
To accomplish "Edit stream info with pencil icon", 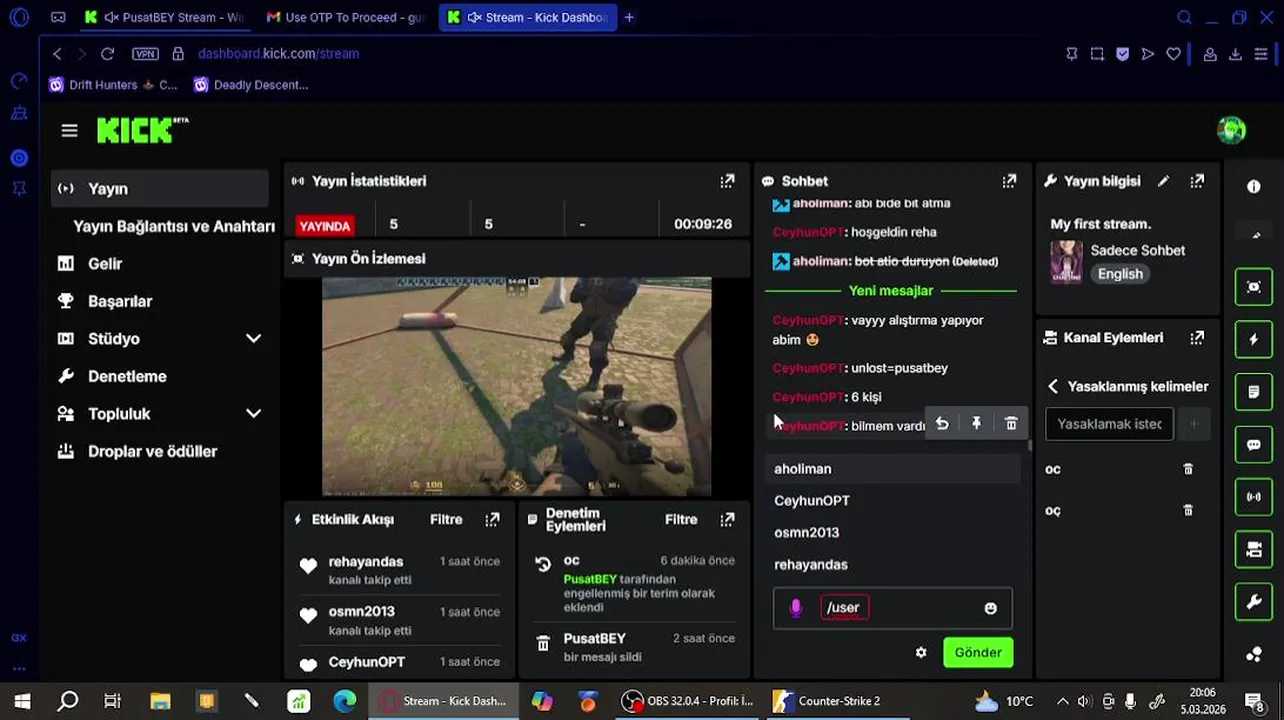I will coord(1163,181).
